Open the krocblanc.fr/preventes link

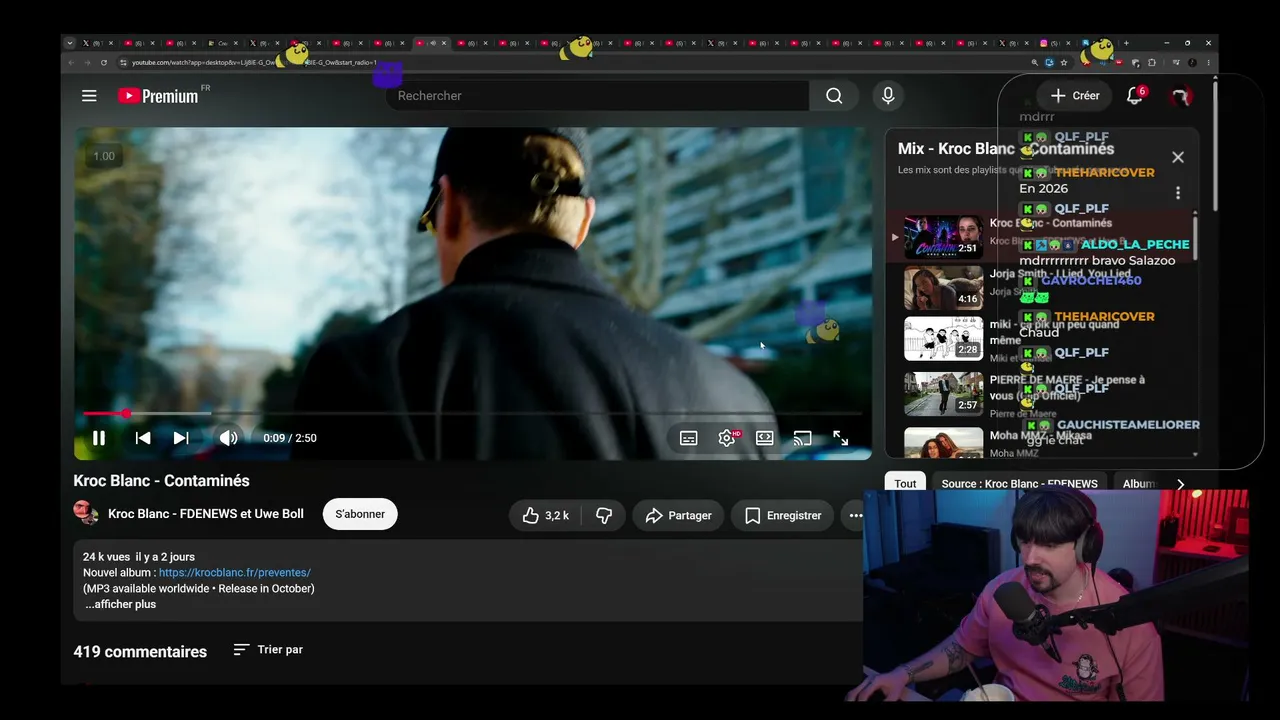(x=235, y=573)
